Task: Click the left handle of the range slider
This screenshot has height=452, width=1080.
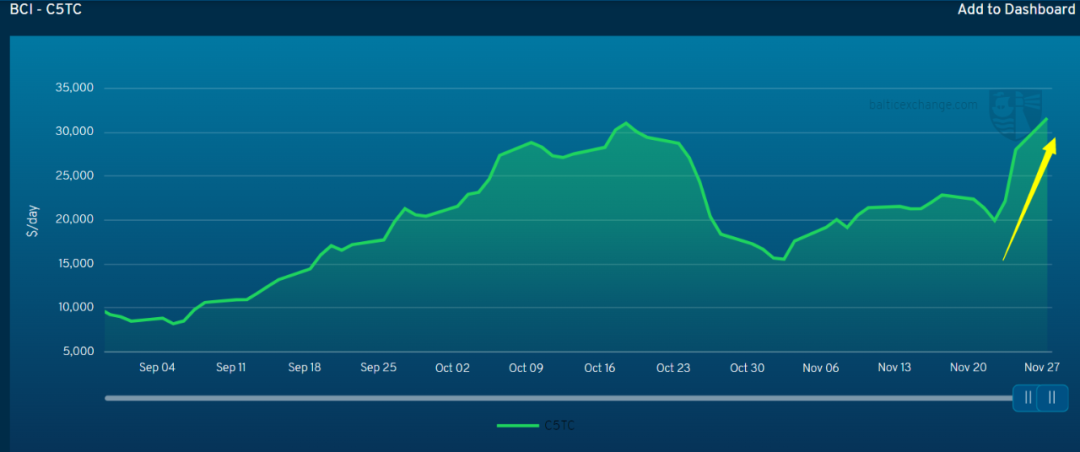Action: (1027, 398)
